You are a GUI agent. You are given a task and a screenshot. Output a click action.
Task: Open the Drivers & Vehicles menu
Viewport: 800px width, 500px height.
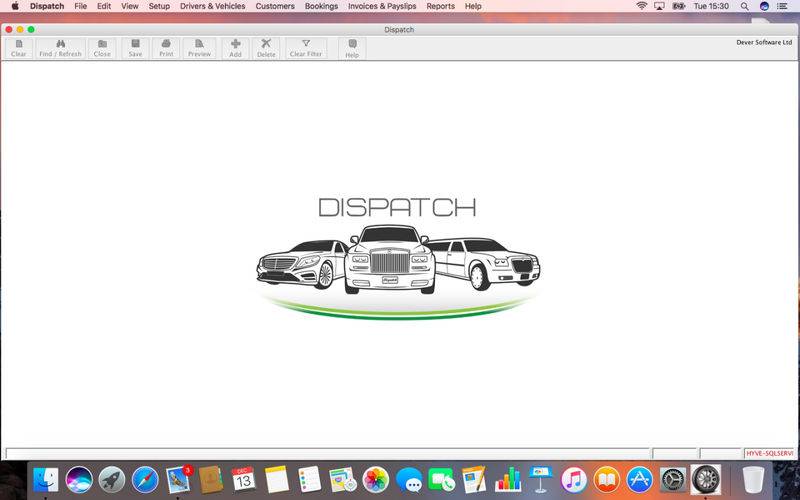click(x=213, y=6)
